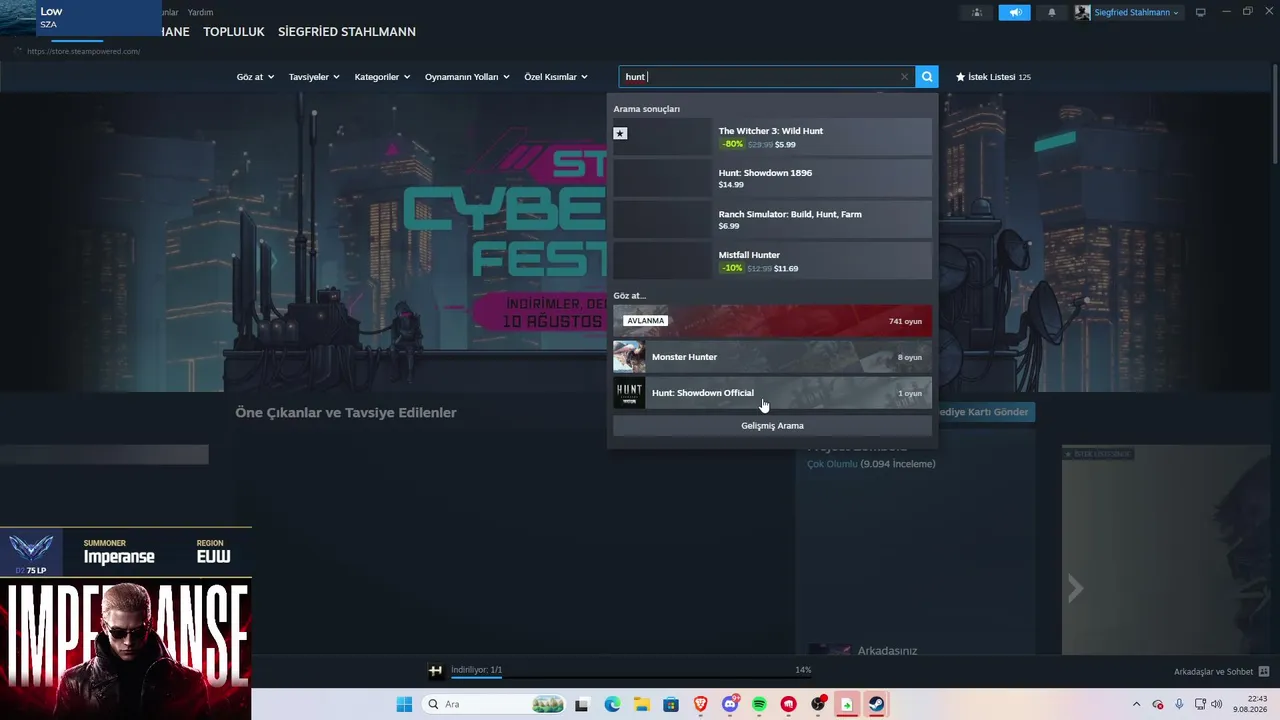The height and width of the screenshot is (720, 1280).
Task: Click the Gelişmiş Arama button
Action: [x=772, y=426]
